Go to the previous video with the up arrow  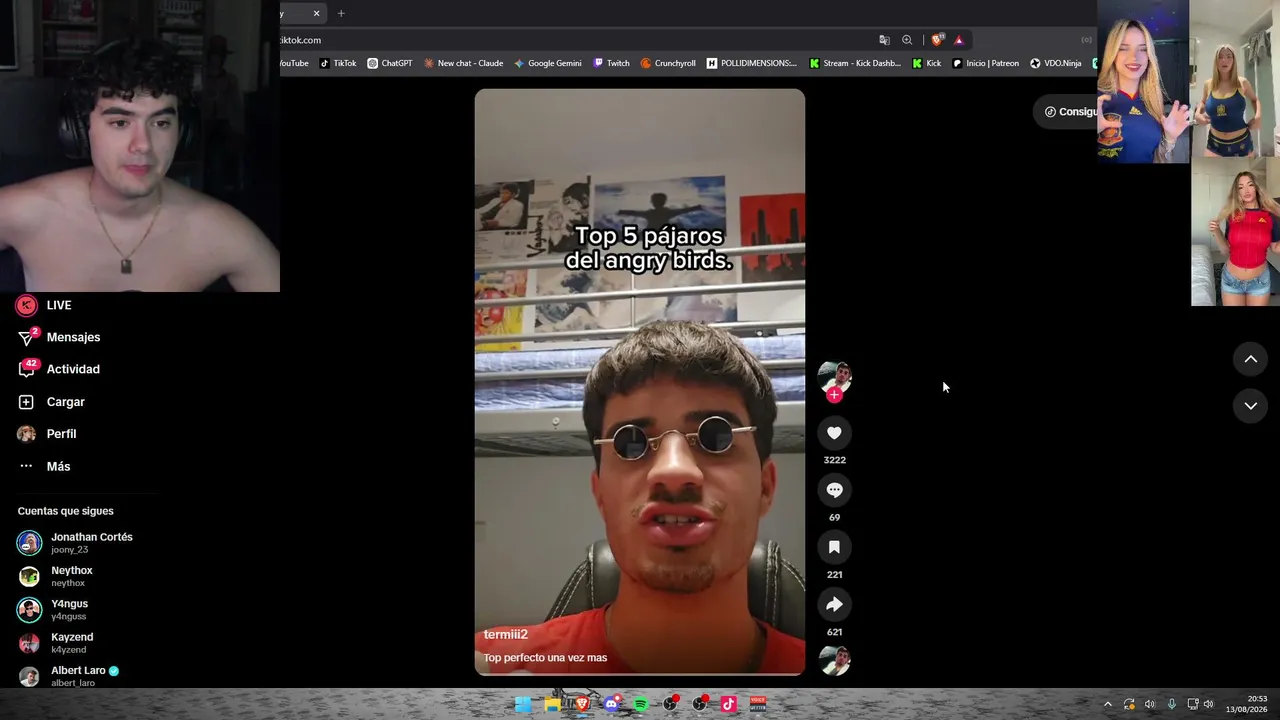(1250, 359)
